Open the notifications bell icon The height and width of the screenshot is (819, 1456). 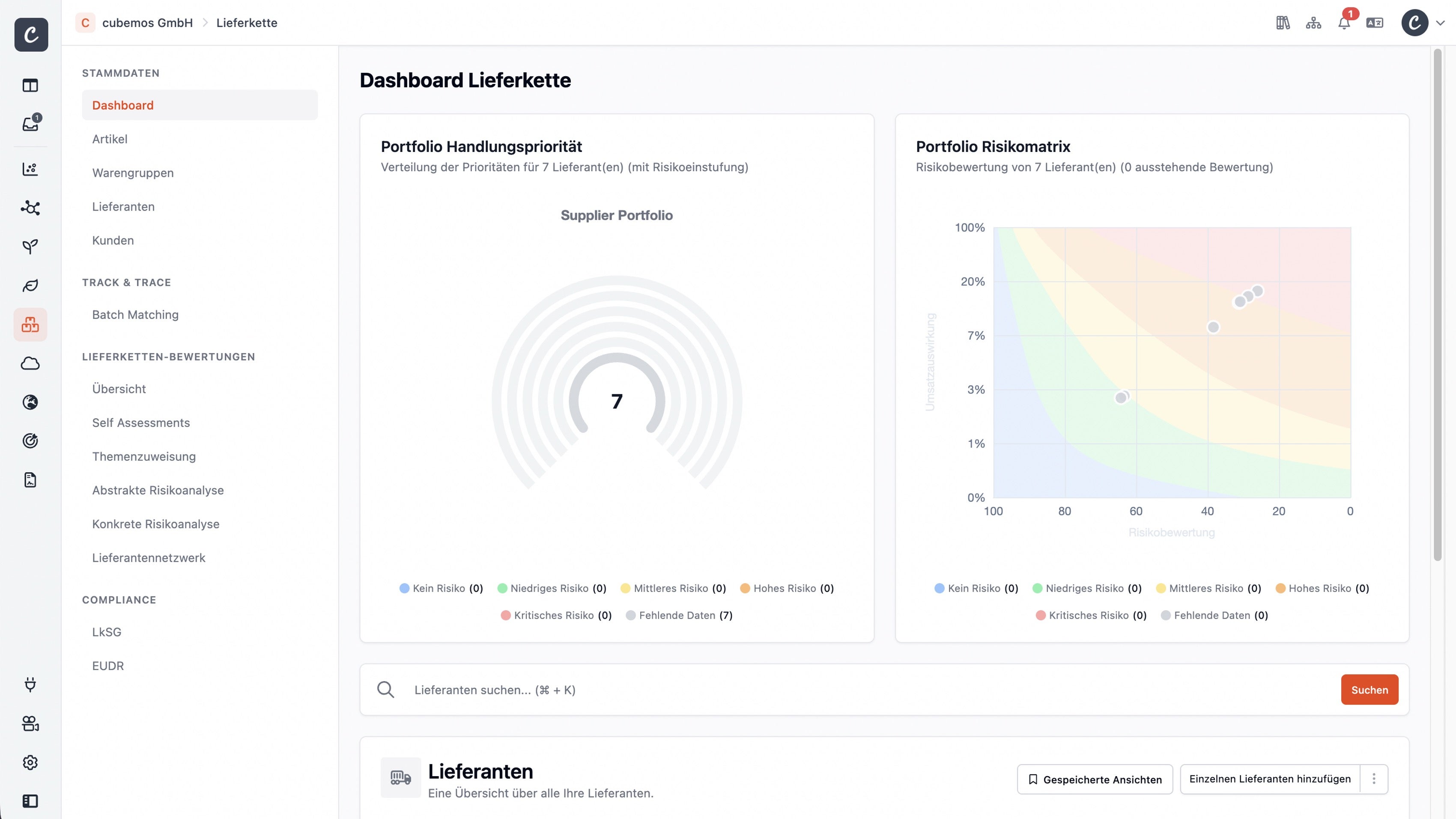point(1344,23)
